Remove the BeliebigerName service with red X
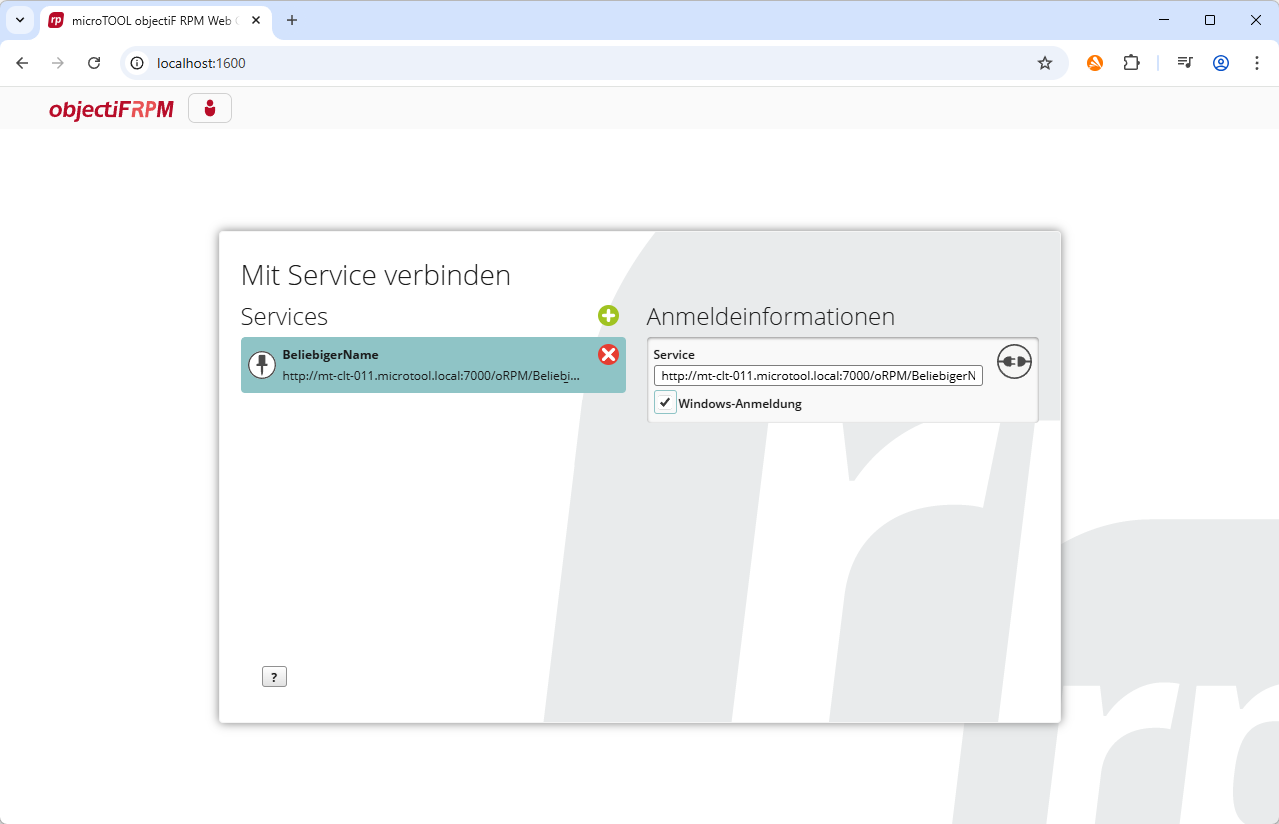This screenshot has width=1279, height=824. (608, 355)
